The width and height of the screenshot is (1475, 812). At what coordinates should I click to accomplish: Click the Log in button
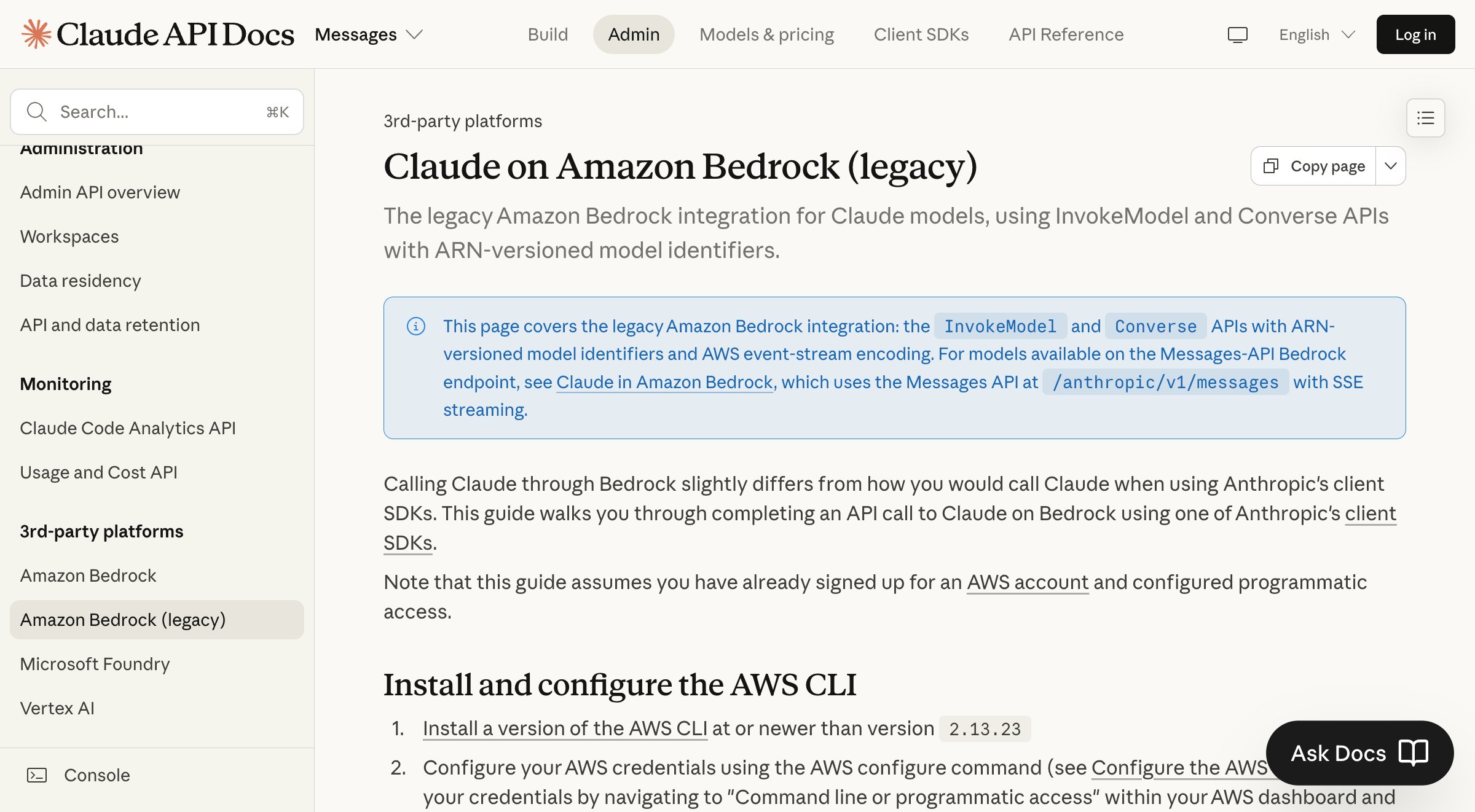point(1415,34)
